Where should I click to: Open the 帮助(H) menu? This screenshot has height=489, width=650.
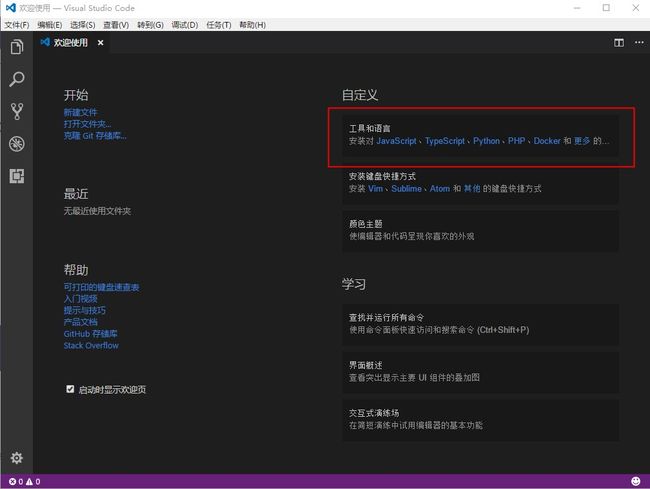(252, 25)
